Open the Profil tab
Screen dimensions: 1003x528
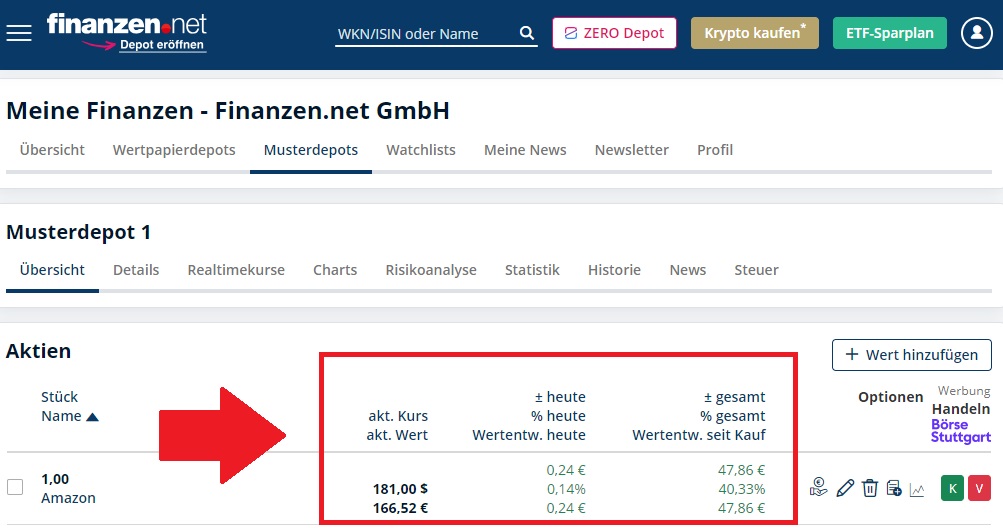tap(715, 150)
